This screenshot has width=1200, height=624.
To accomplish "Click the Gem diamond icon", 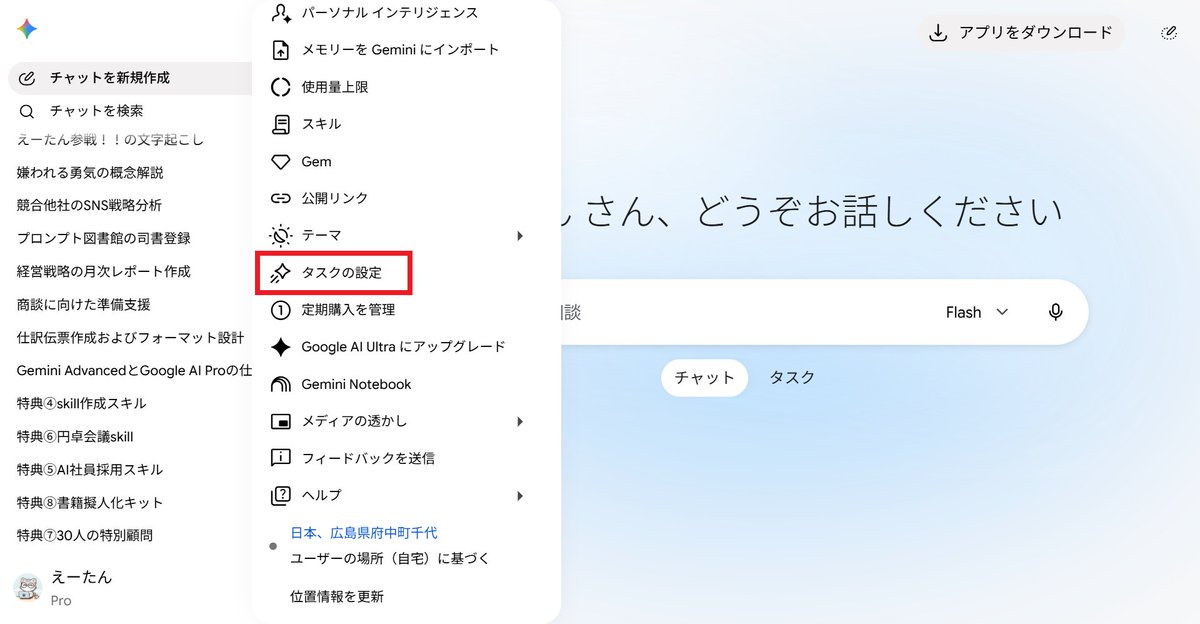I will click(x=281, y=162).
